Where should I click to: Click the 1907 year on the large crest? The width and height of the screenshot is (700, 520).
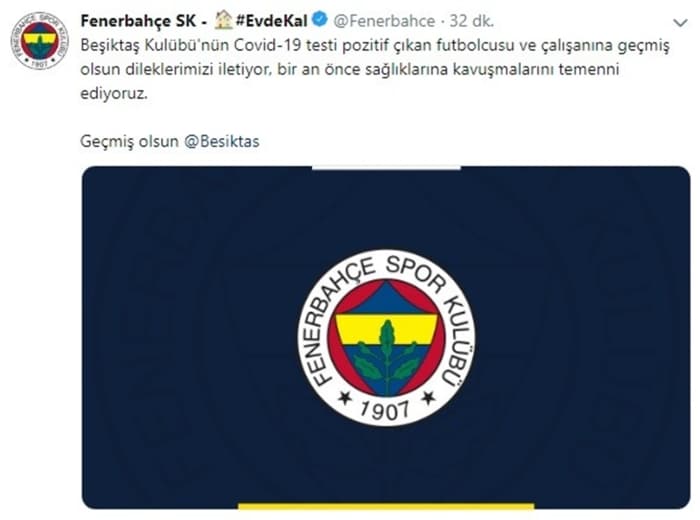[x=385, y=410]
